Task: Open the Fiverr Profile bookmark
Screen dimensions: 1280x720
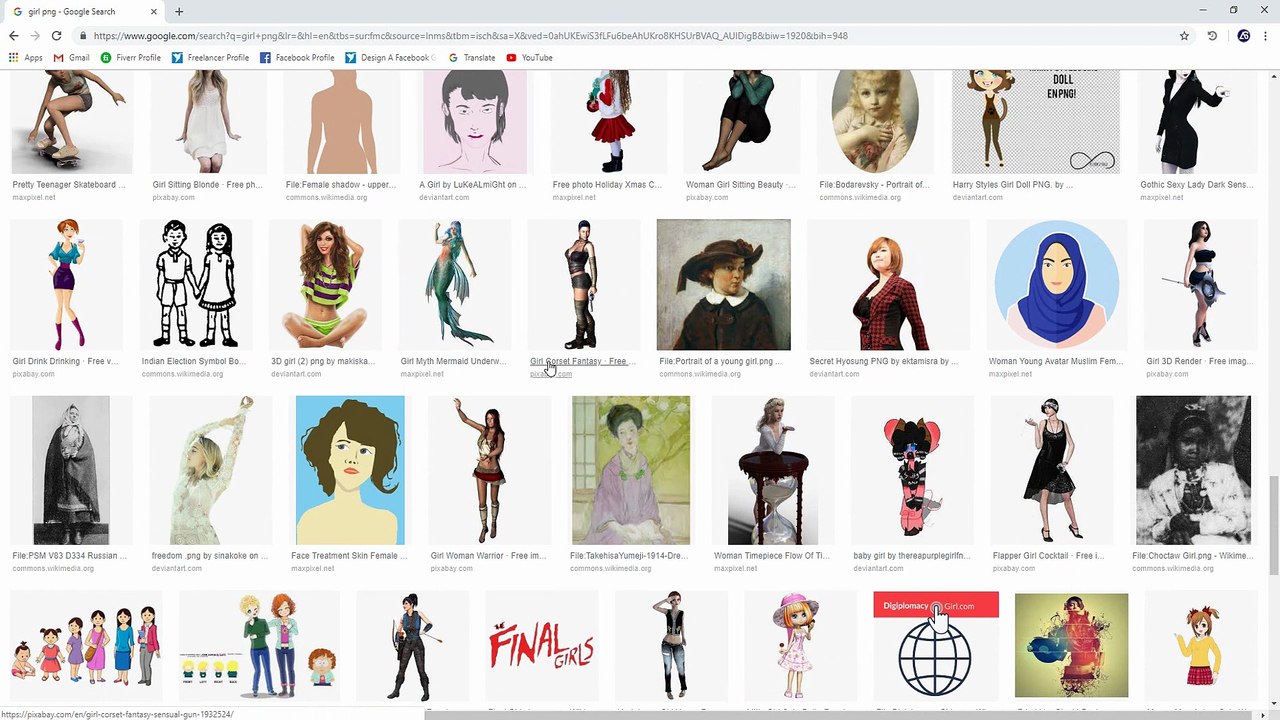Action: pos(131,58)
